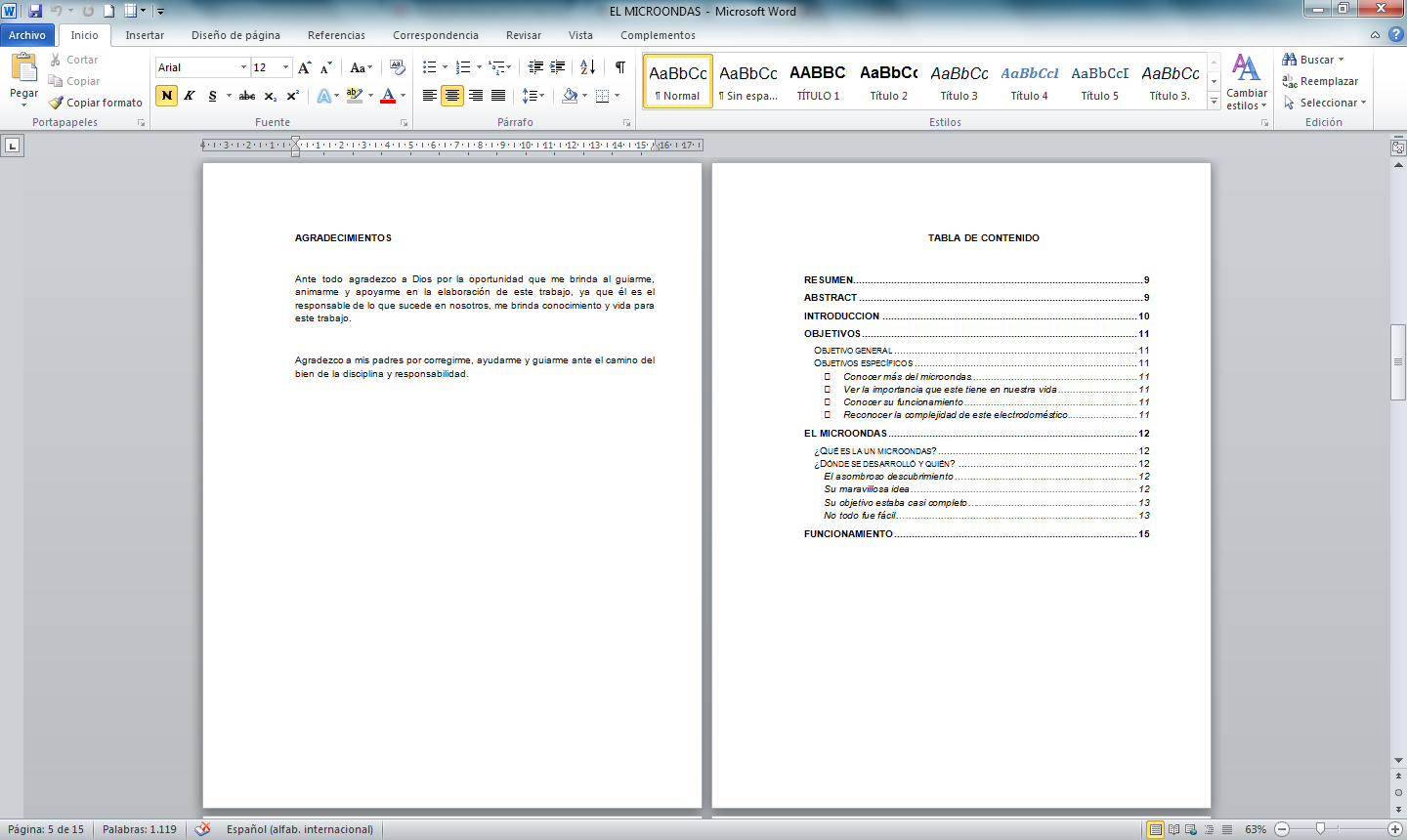Select the Copiar formato painter tool
The image size is (1407, 840).
(x=56, y=103)
